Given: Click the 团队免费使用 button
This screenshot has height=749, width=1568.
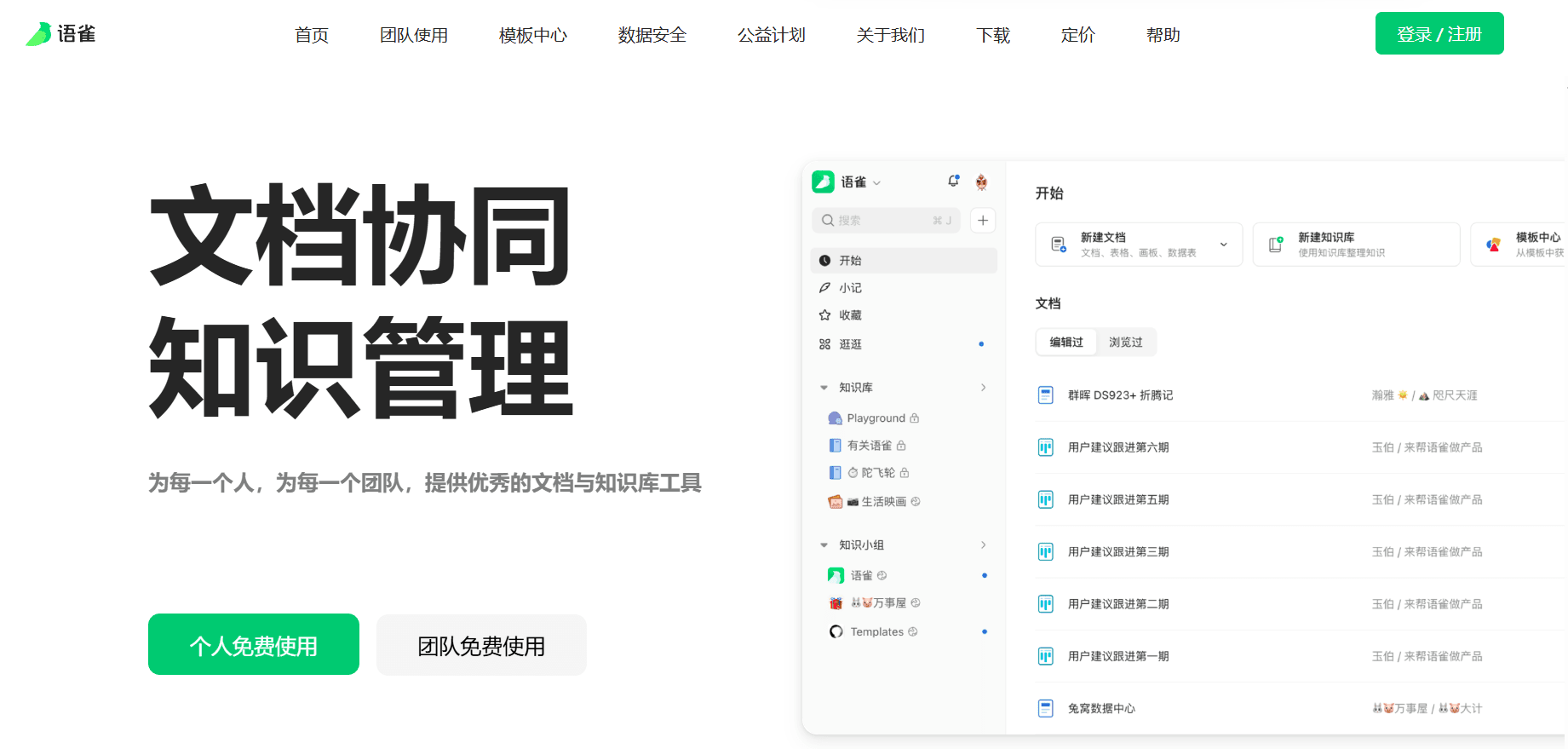Looking at the screenshot, I should pyautogui.click(x=481, y=645).
